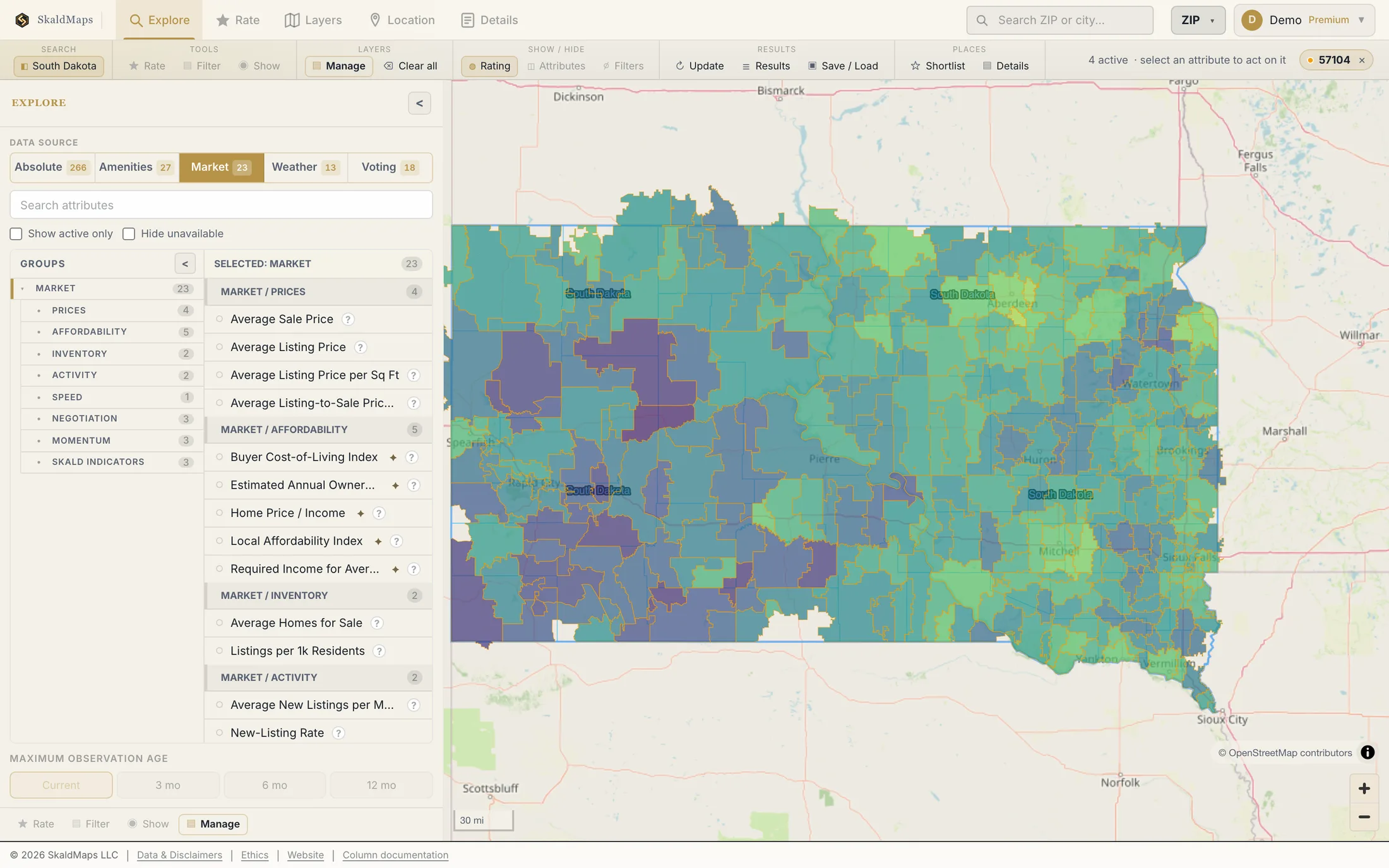1389x868 pixels.
Task: Open Save / Load in Results toolbar
Action: (843, 66)
